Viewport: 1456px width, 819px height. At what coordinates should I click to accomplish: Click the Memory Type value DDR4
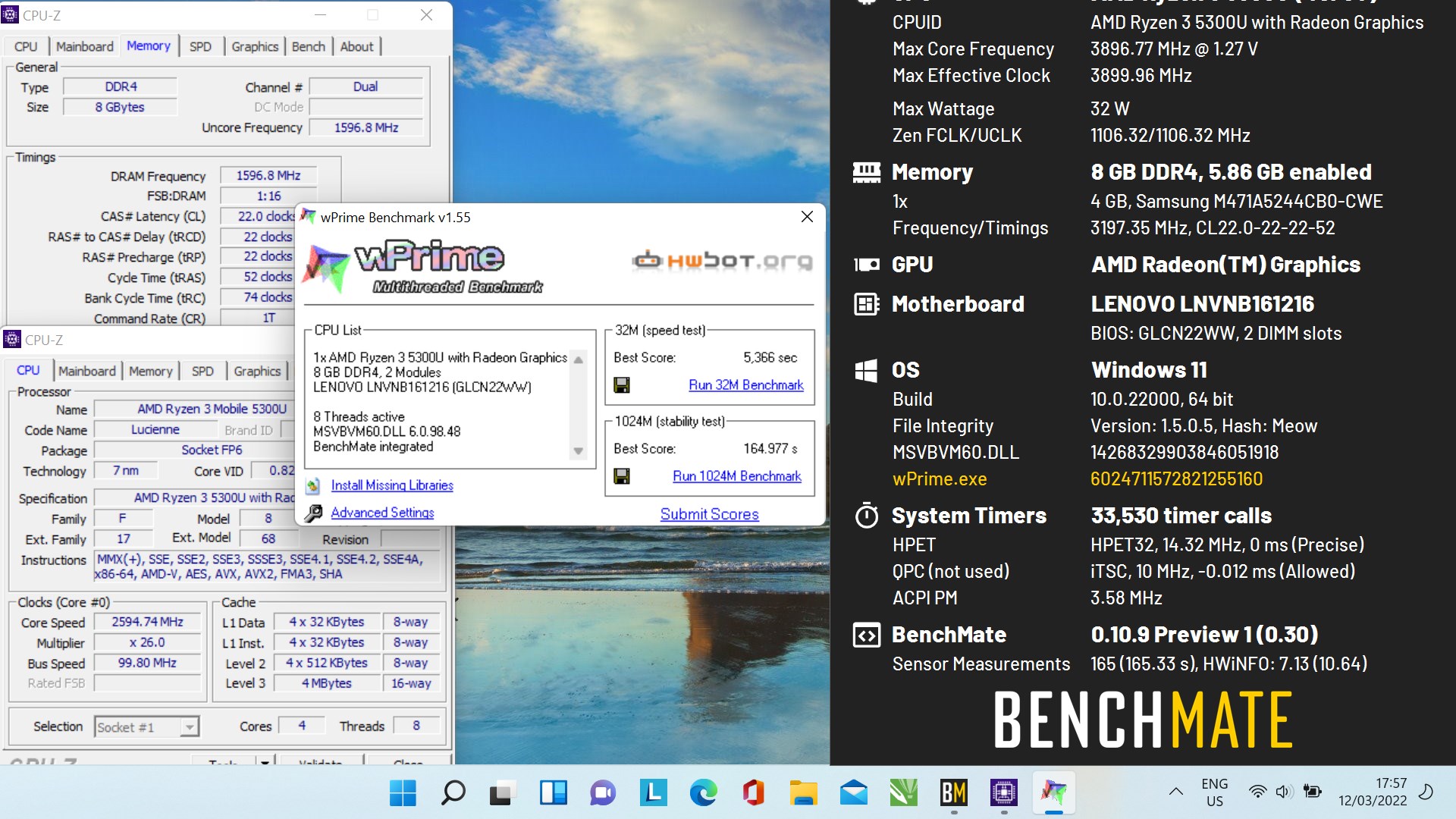point(121,86)
